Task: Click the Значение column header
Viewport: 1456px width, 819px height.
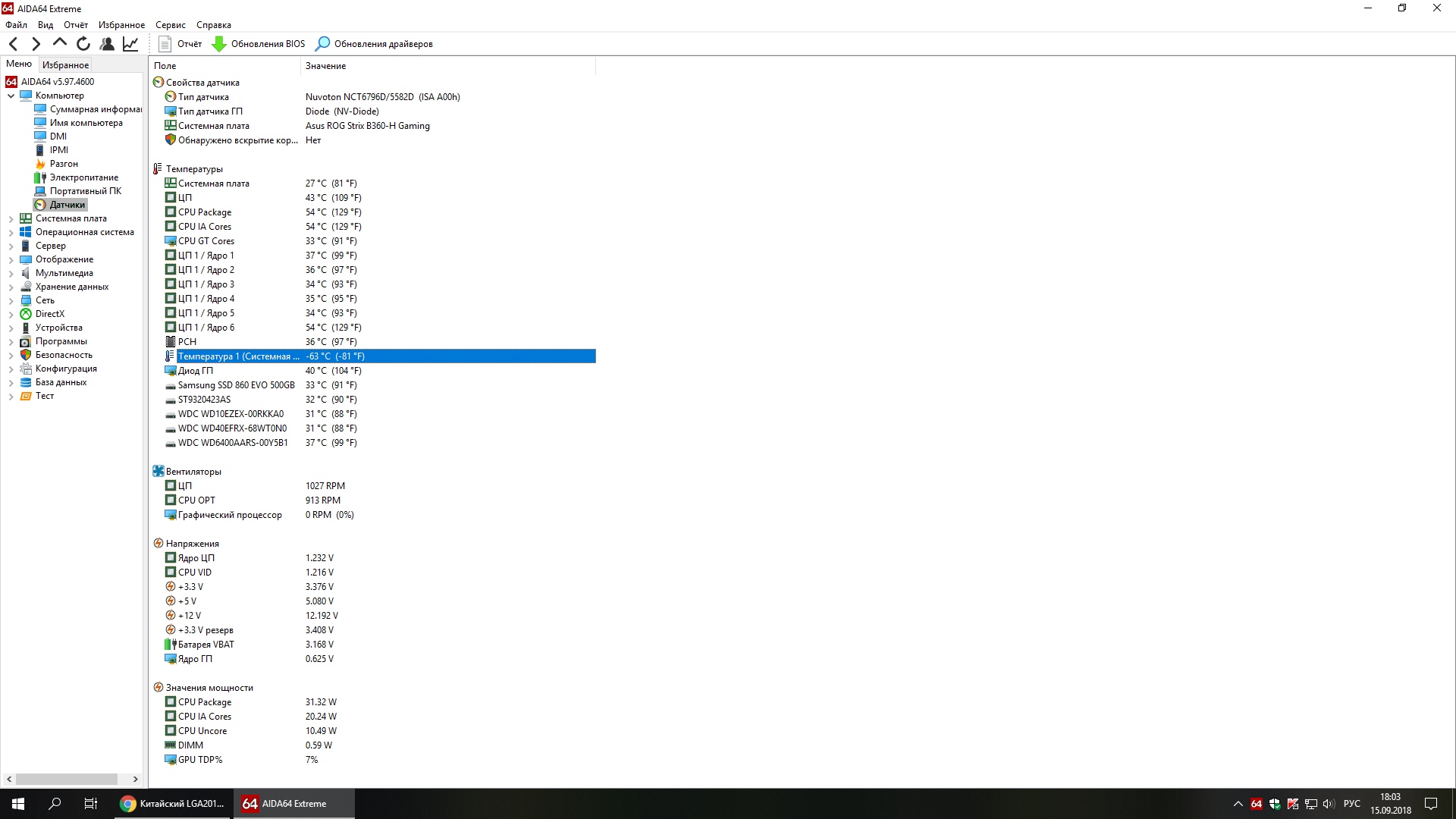Action: 326,66
